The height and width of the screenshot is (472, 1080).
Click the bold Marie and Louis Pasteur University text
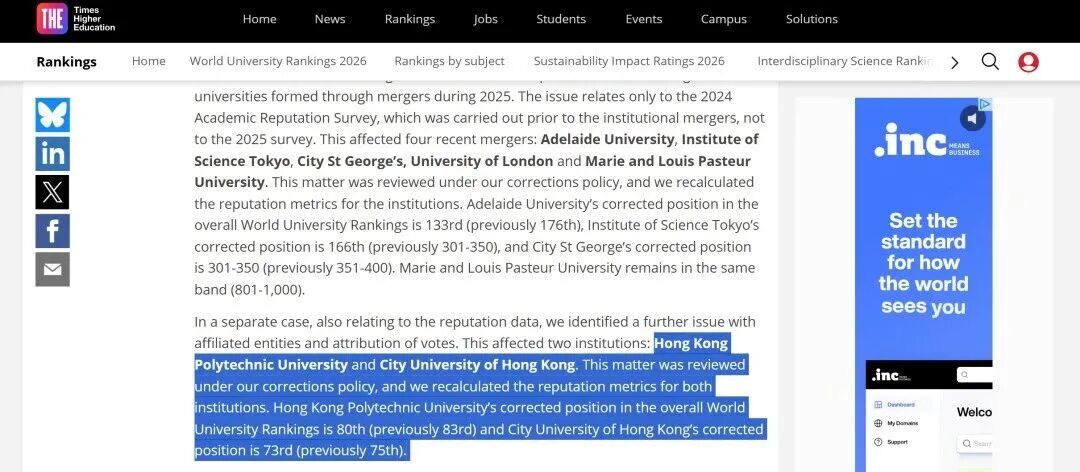click(x=472, y=172)
